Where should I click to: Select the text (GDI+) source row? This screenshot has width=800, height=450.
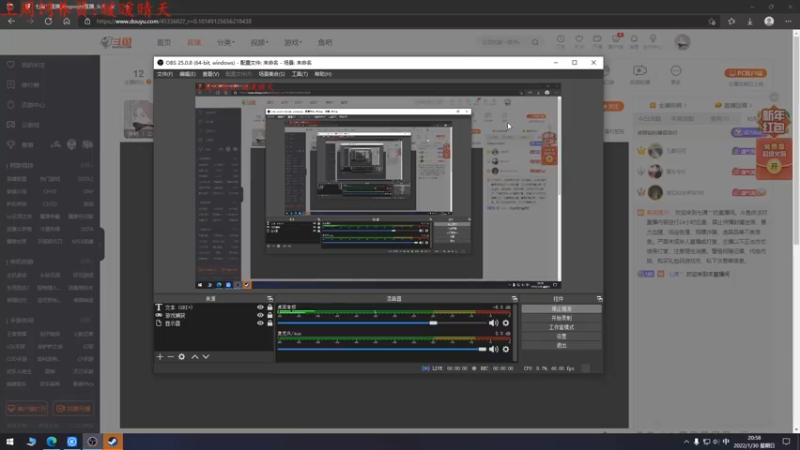click(x=214, y=307)
